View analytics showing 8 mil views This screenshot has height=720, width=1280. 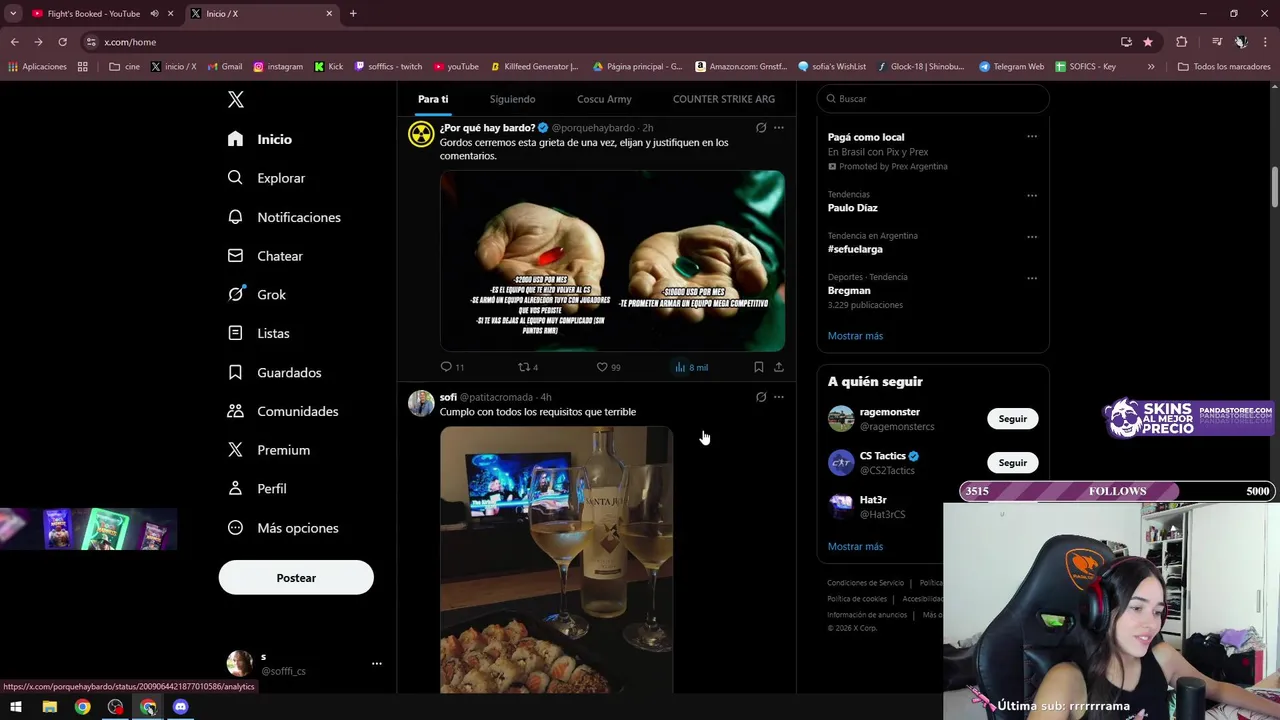pyautogui.click(x=691, y=367)
